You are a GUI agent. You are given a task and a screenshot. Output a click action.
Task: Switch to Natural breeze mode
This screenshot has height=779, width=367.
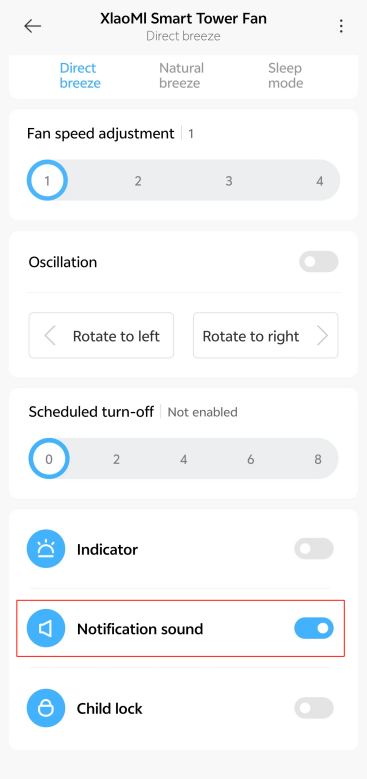(181, 75)
